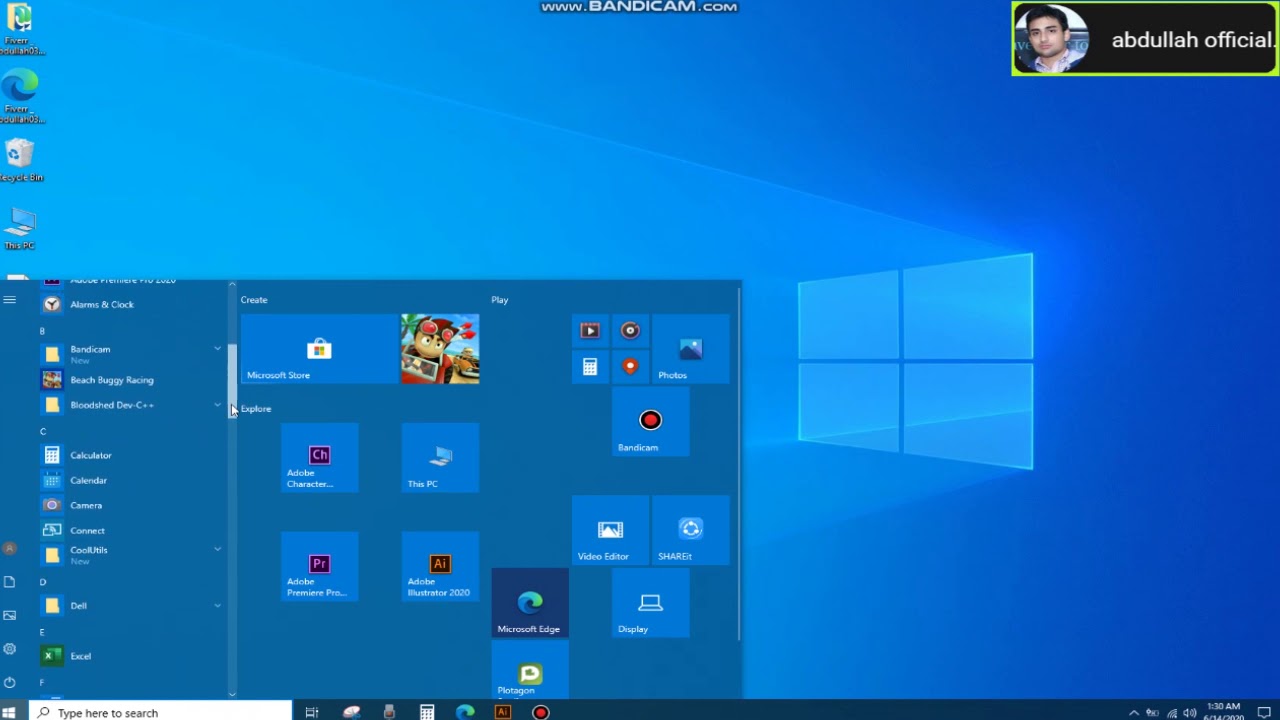Open the Photos tile

[x=691, y=349]
